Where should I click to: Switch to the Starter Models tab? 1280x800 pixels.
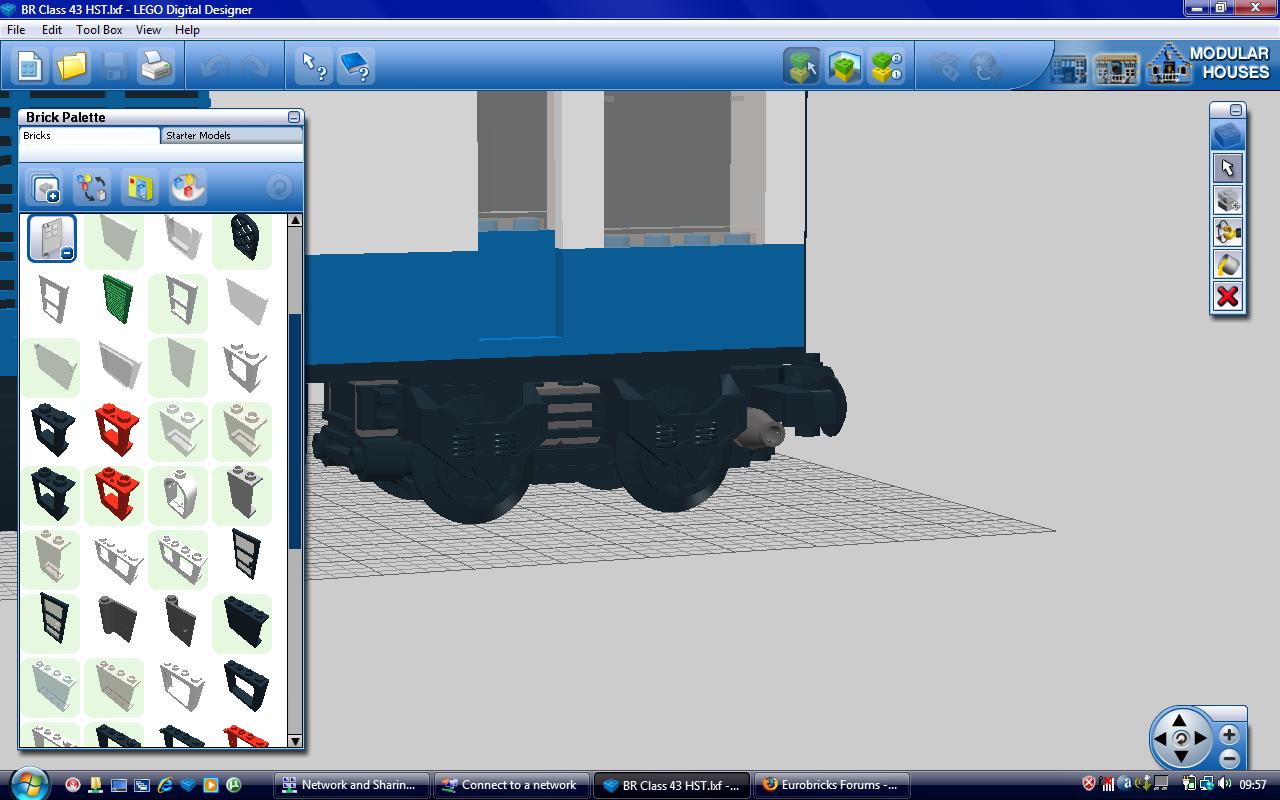(199, 135)
